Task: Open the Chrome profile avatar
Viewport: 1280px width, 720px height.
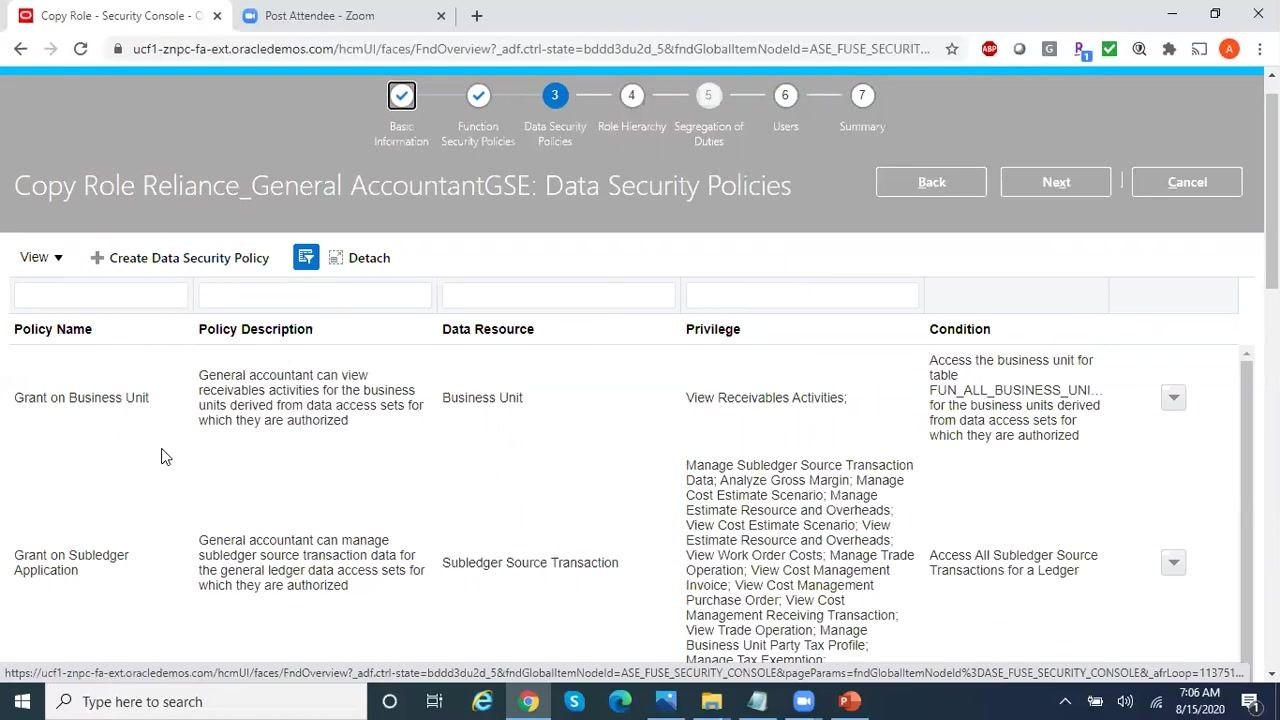Action: [1229, 48]
